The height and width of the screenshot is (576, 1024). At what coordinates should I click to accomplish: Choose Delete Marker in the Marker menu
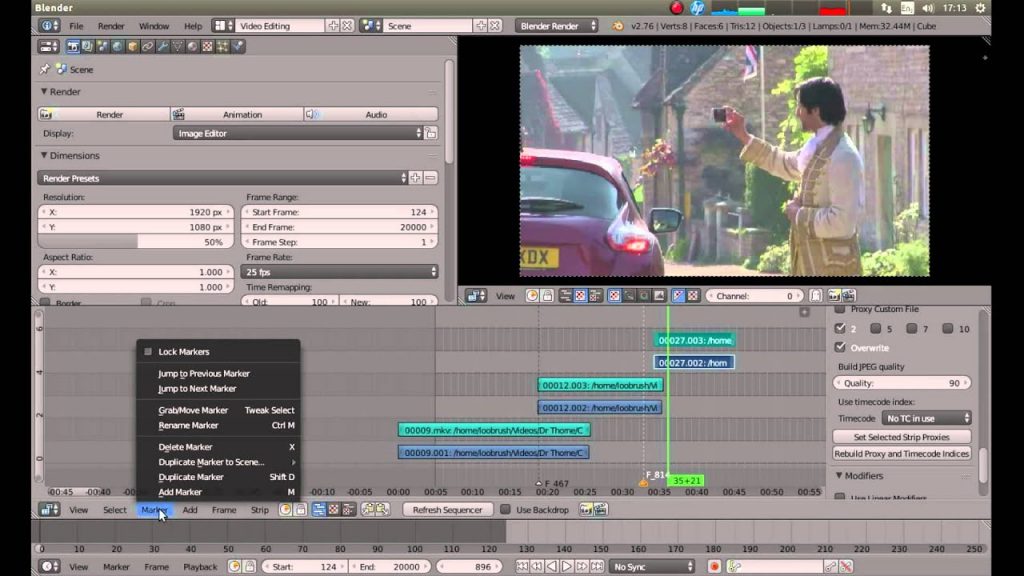pyautogui.click(x=185, y=447)
